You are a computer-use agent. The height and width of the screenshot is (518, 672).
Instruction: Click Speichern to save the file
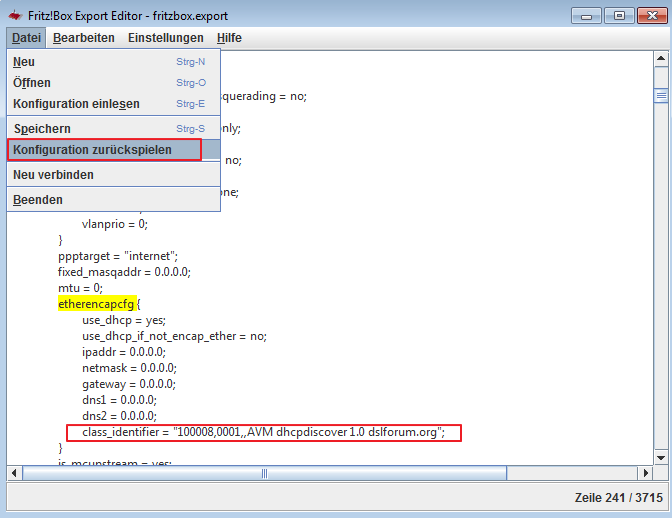pyautogui.click(x=42, y=129)
